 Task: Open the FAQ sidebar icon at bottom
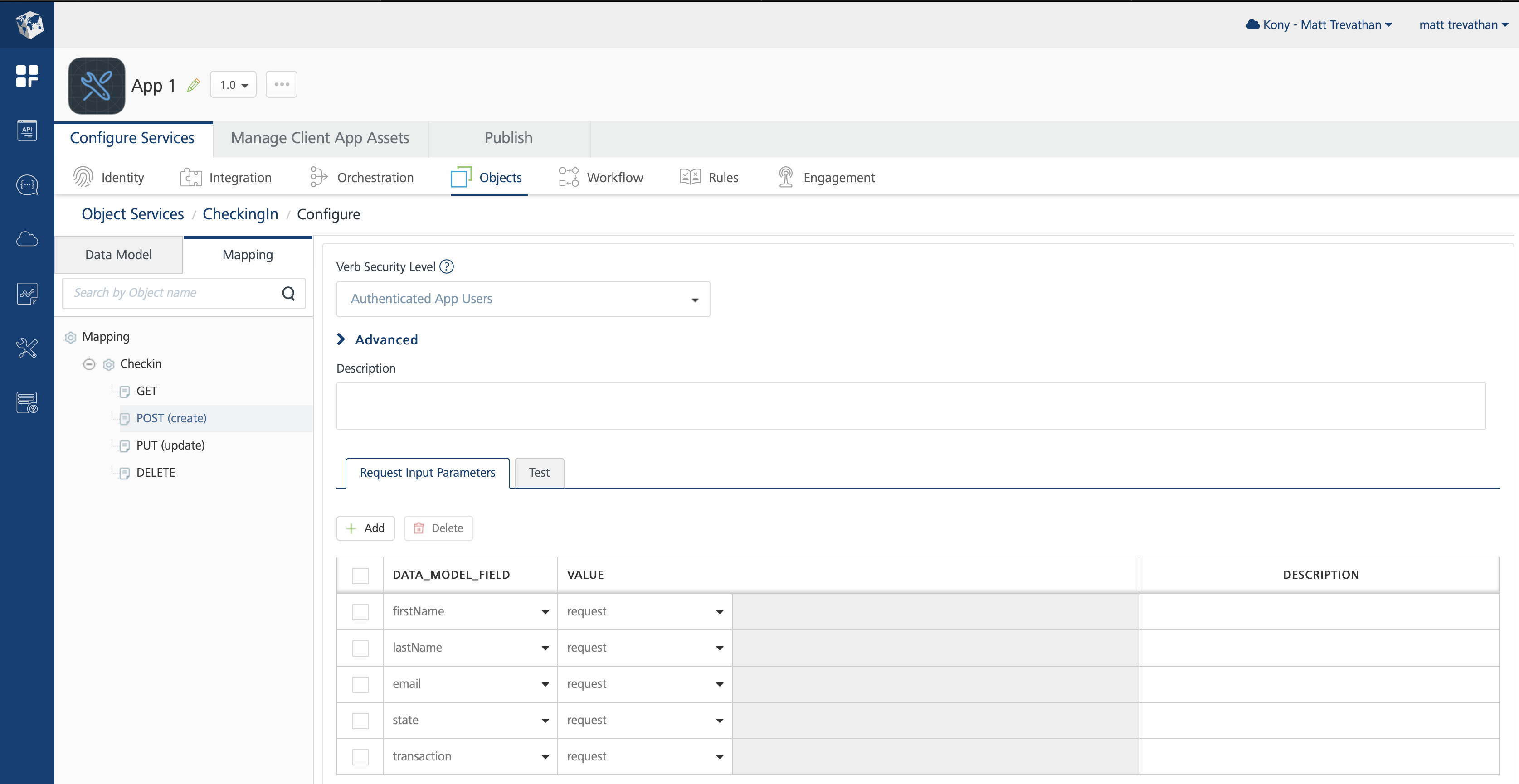click(x=27, y=402)
